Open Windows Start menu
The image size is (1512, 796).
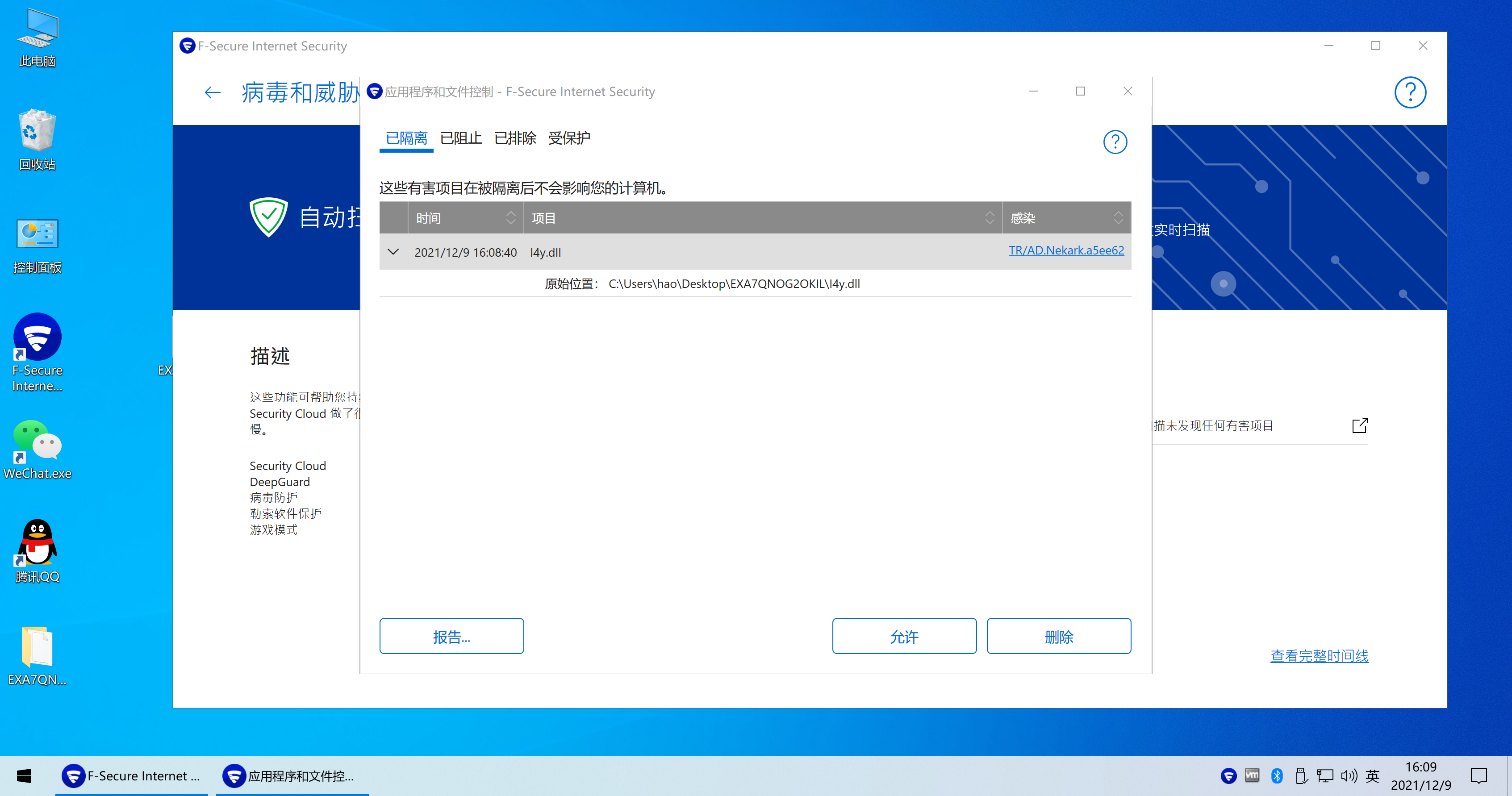click(x=24, y=776)
